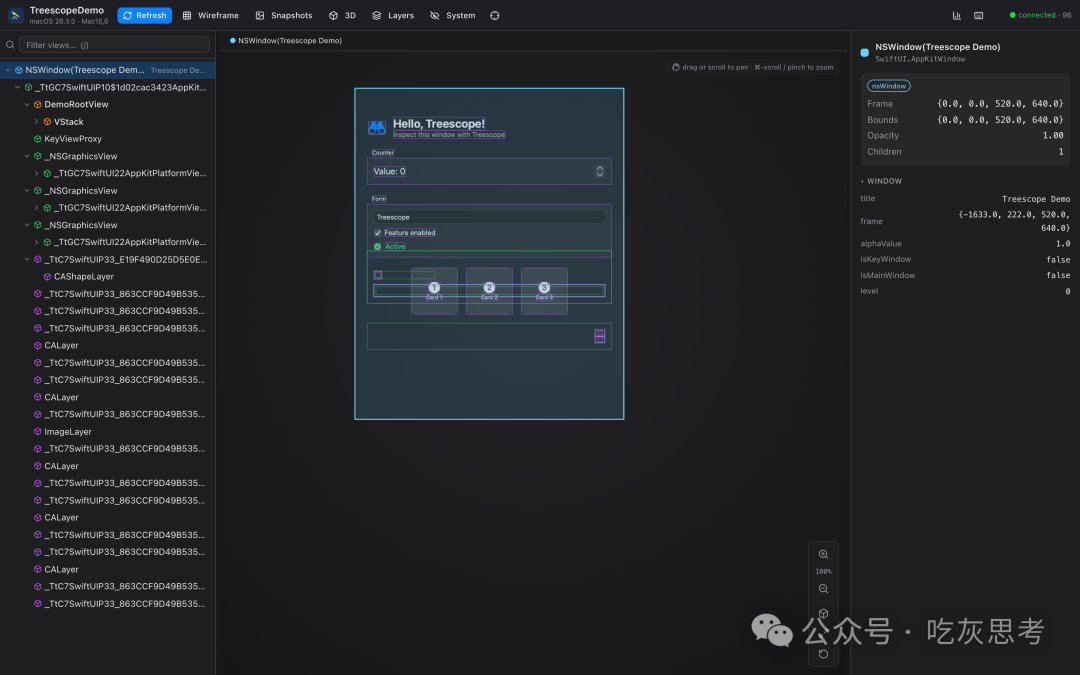1080x675 pixels.
Task: Expand the VStack node
Action: 37,122
